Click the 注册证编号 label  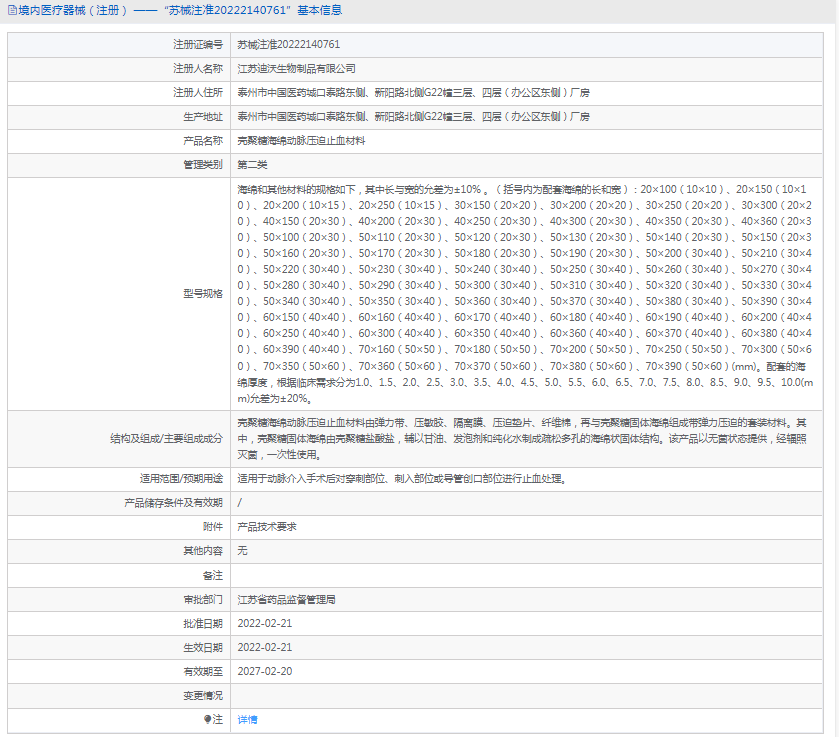[198, 44]
